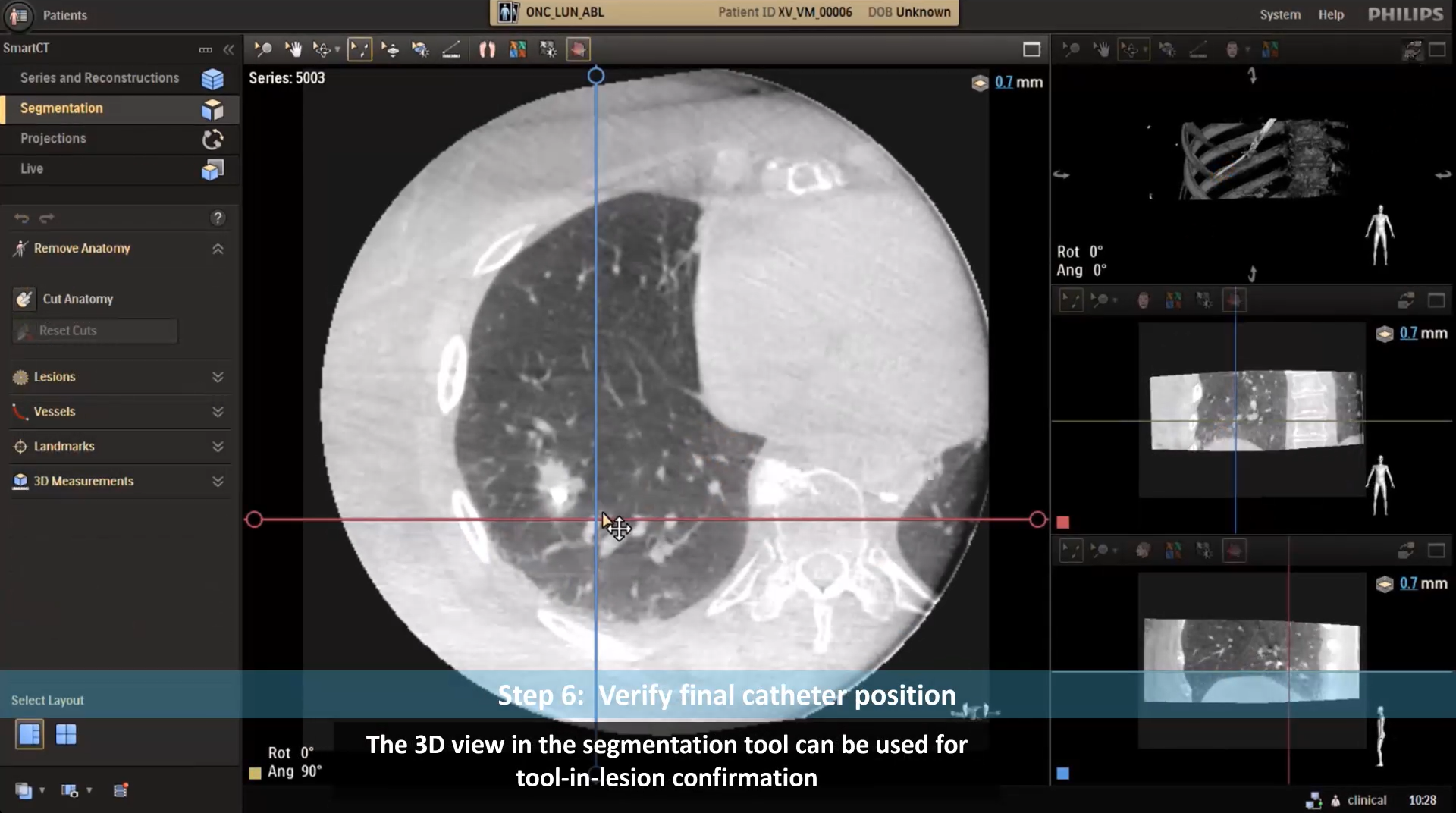The image size is (1456, 813).
Task: Select the window level brightness tool in main viewer
Action: tap(420, 49)
